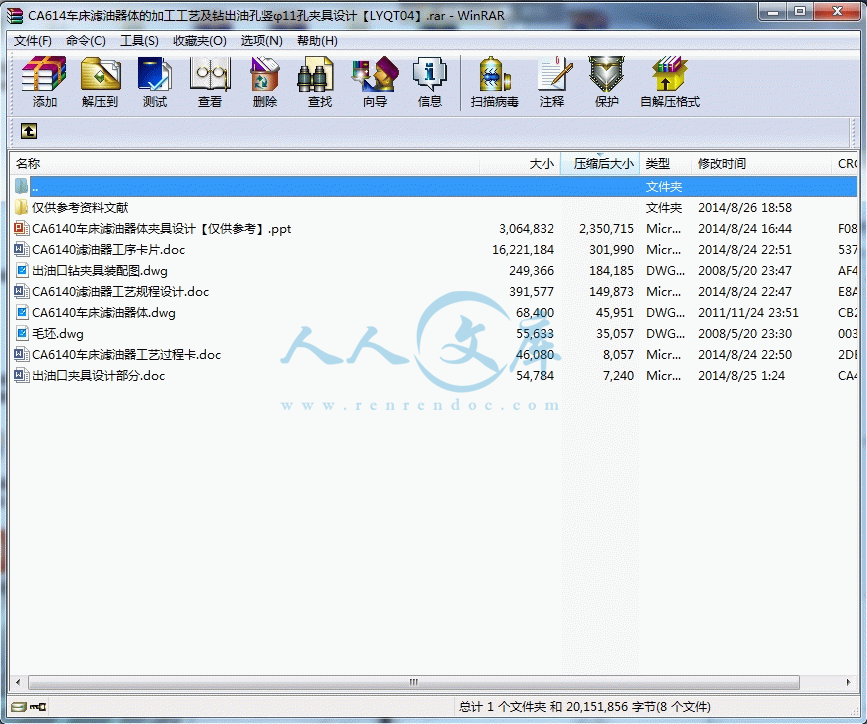The width and height of the screenshot is (867, 724).
Task: Click date 2014/8/25 1:24
Action: pos(741,376)
